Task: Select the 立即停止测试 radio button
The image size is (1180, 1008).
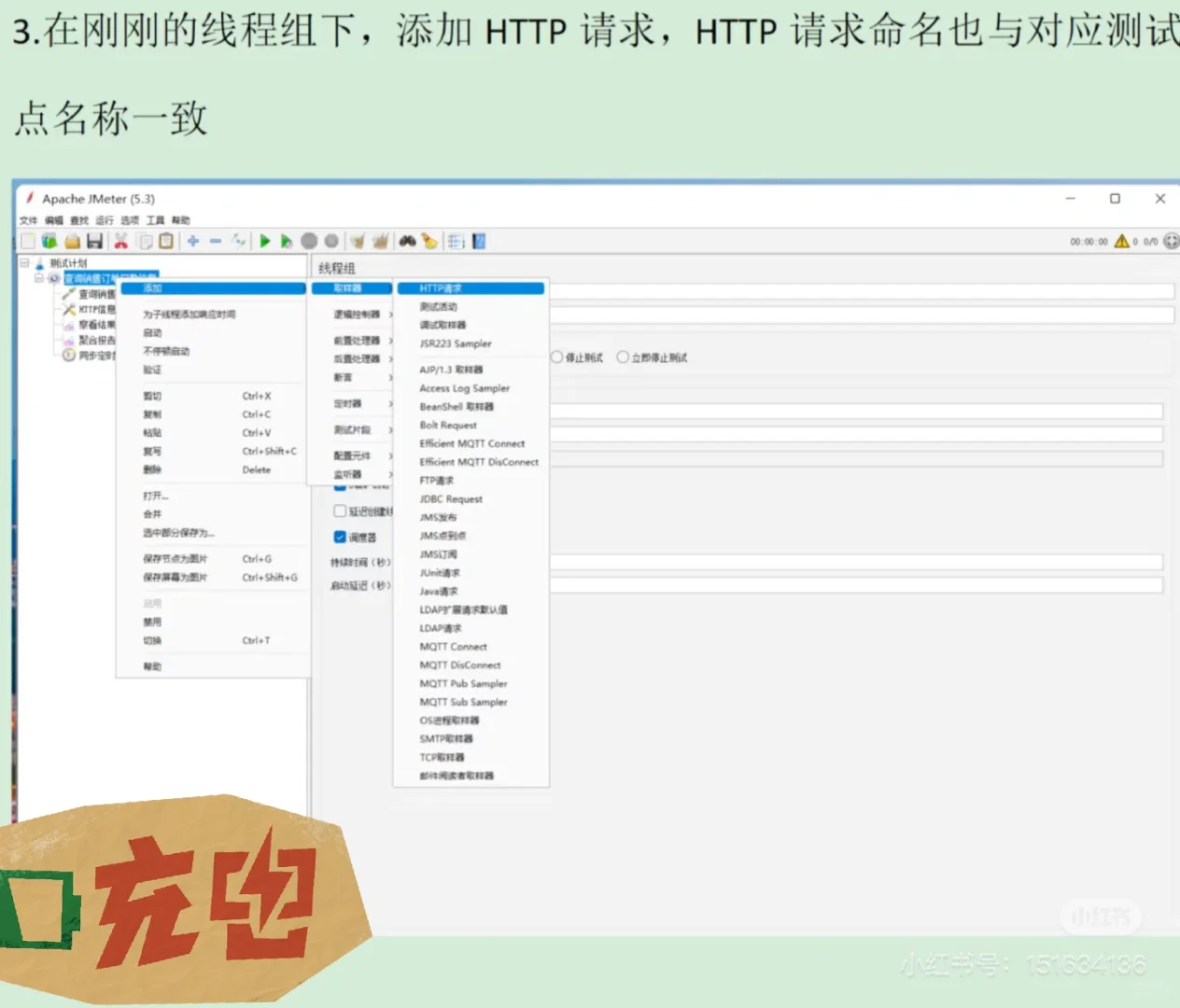Action: pyautogui.click(x=623, y=357)
